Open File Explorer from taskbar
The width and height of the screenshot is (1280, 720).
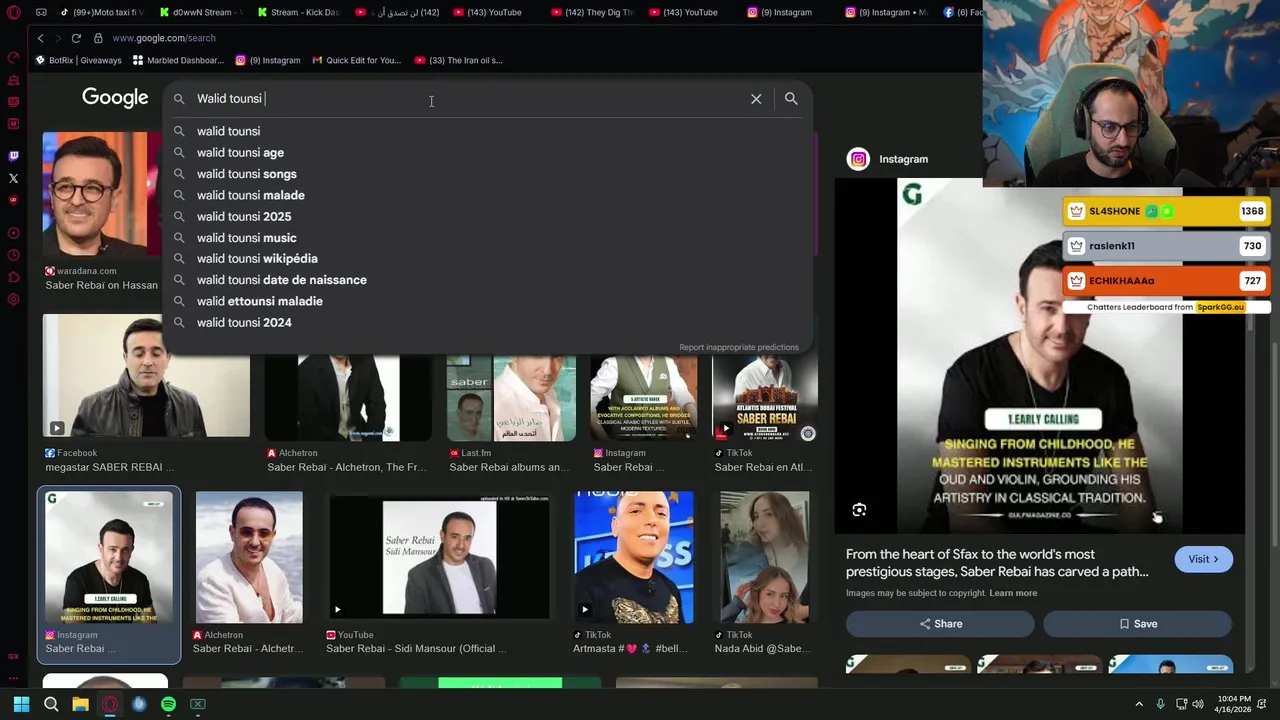pyautogui.click(x=80, y=704)
